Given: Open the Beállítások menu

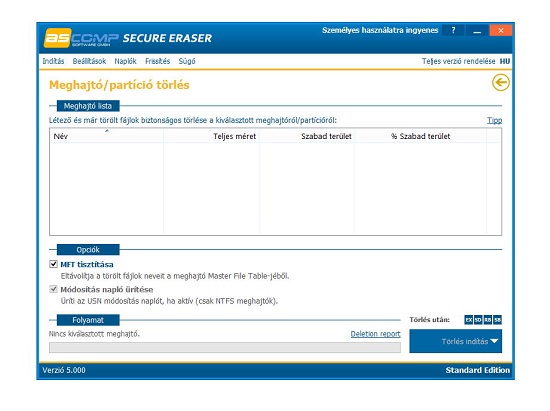Looking at the screenshot, I should pos(89,61).
